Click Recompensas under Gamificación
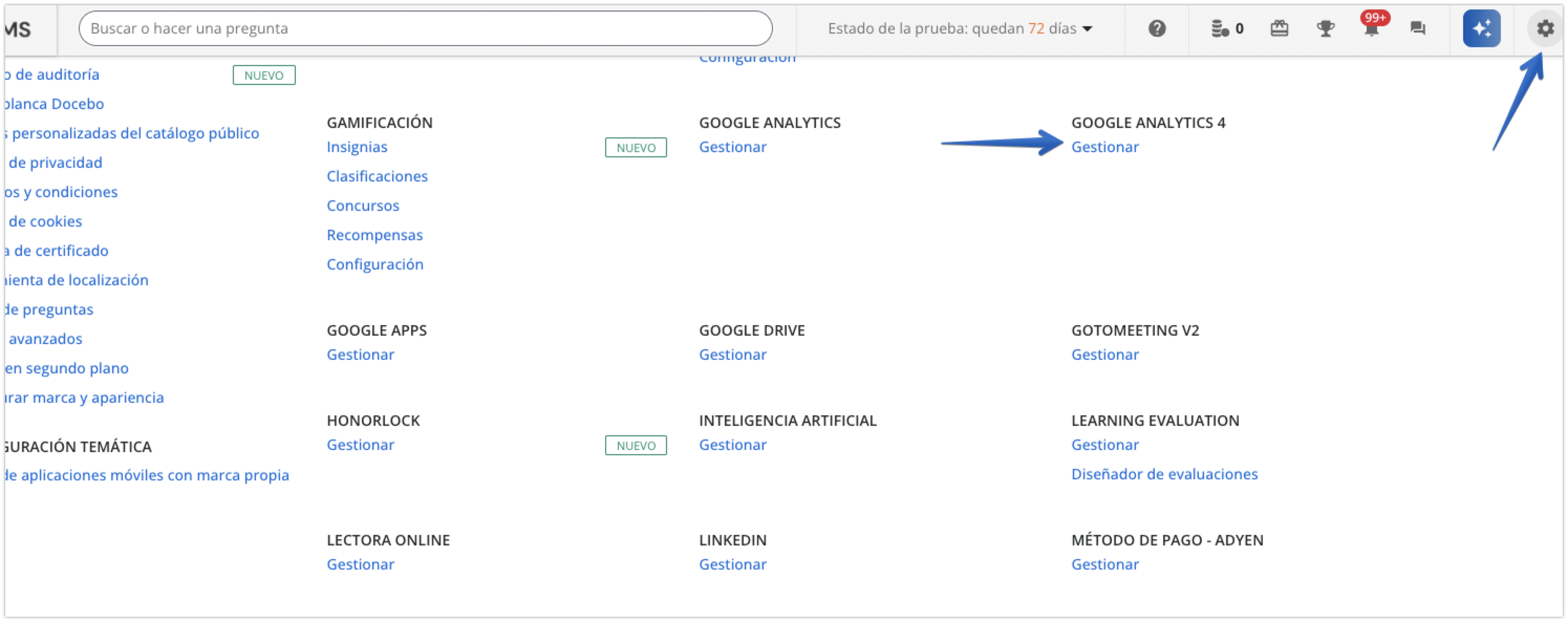The image size is (1568, 622). (375, 234)
